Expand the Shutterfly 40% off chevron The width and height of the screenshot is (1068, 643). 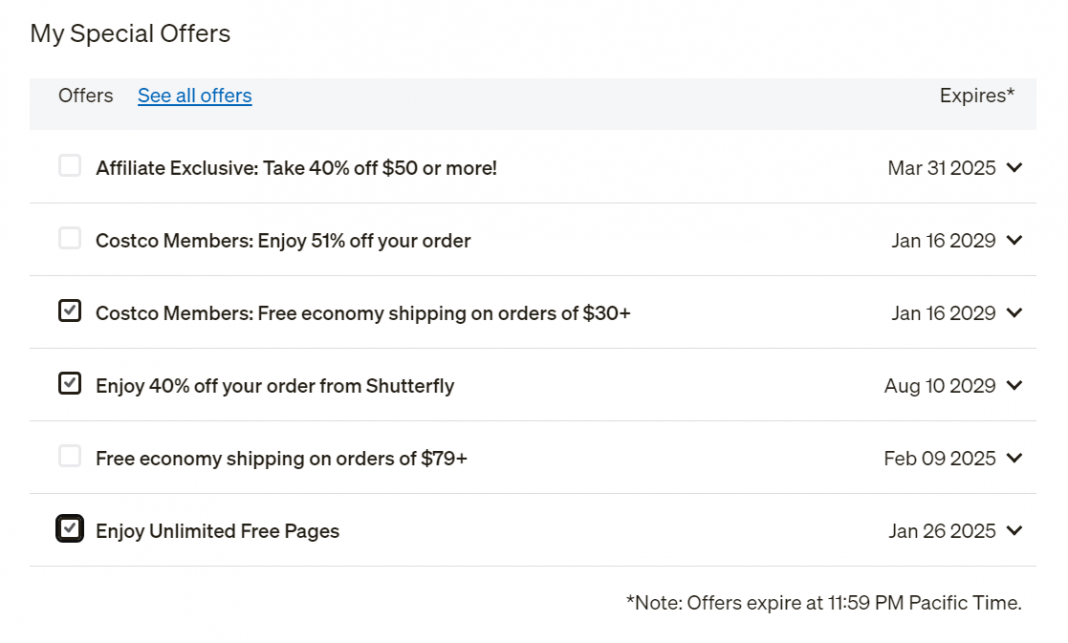[x=1014, y=386]
